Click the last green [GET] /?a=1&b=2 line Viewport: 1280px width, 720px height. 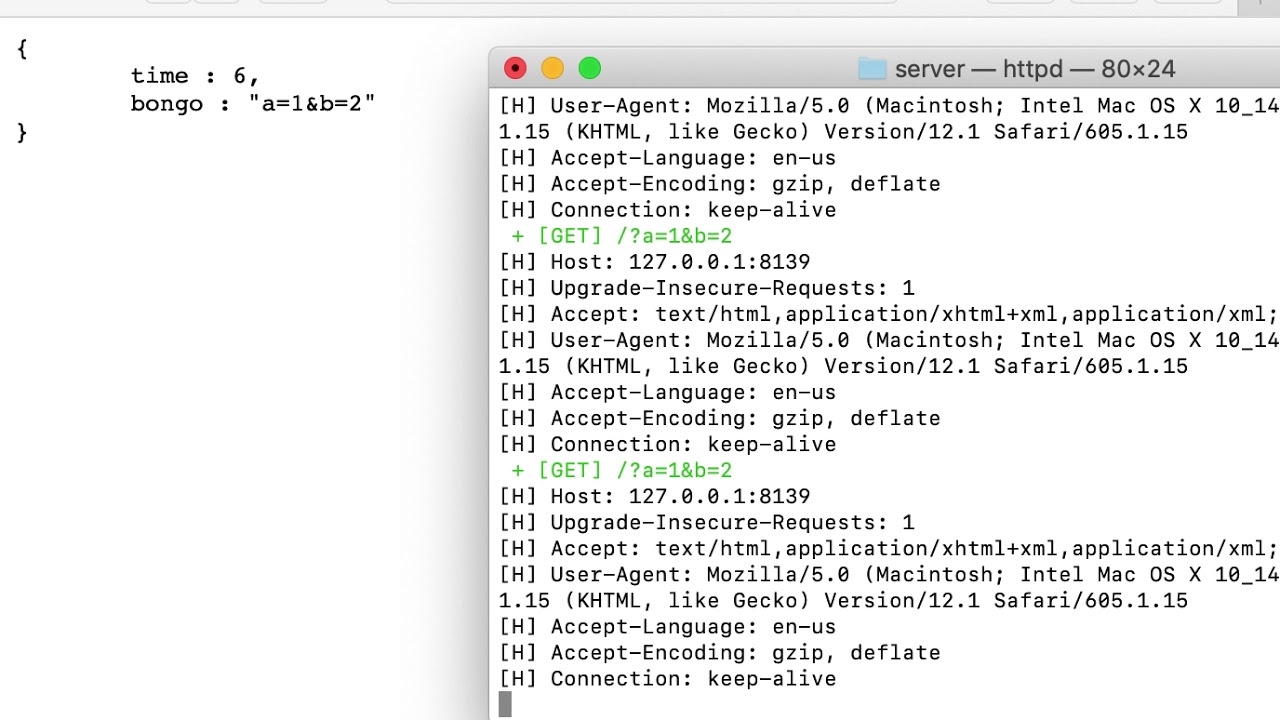[621, 470]
